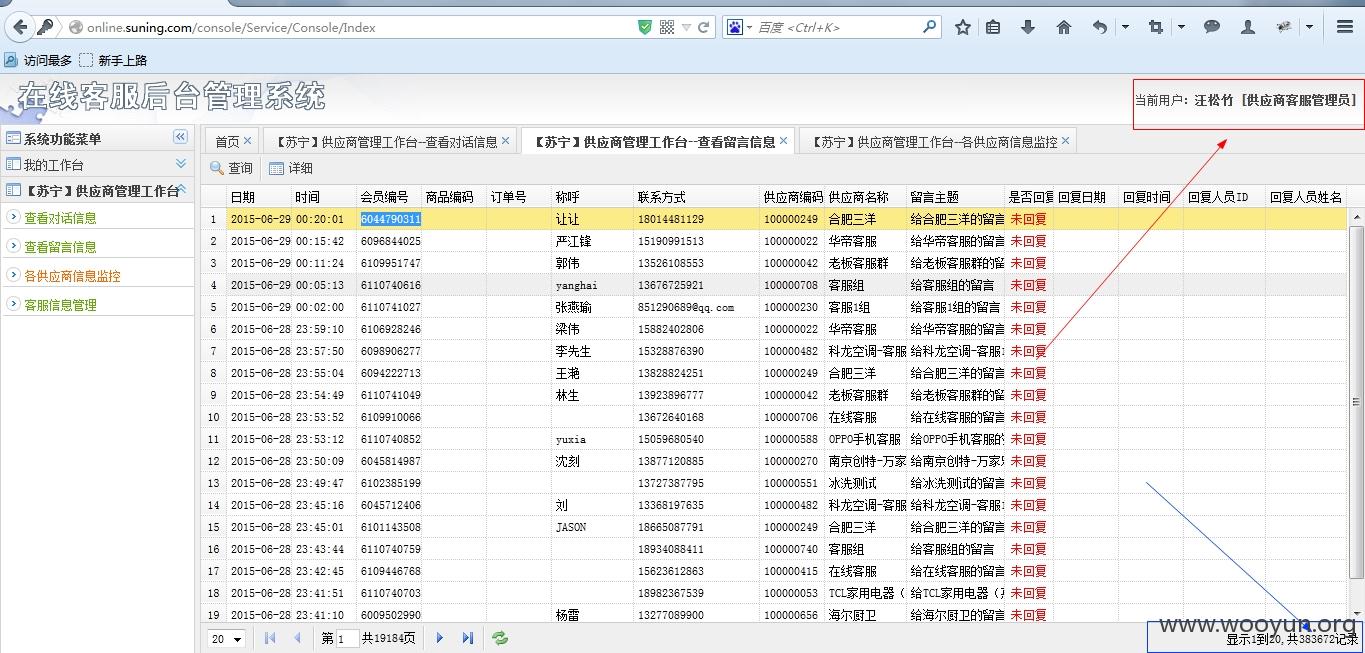Click the site identity key icon in address bar

click(x=46, y=27)
